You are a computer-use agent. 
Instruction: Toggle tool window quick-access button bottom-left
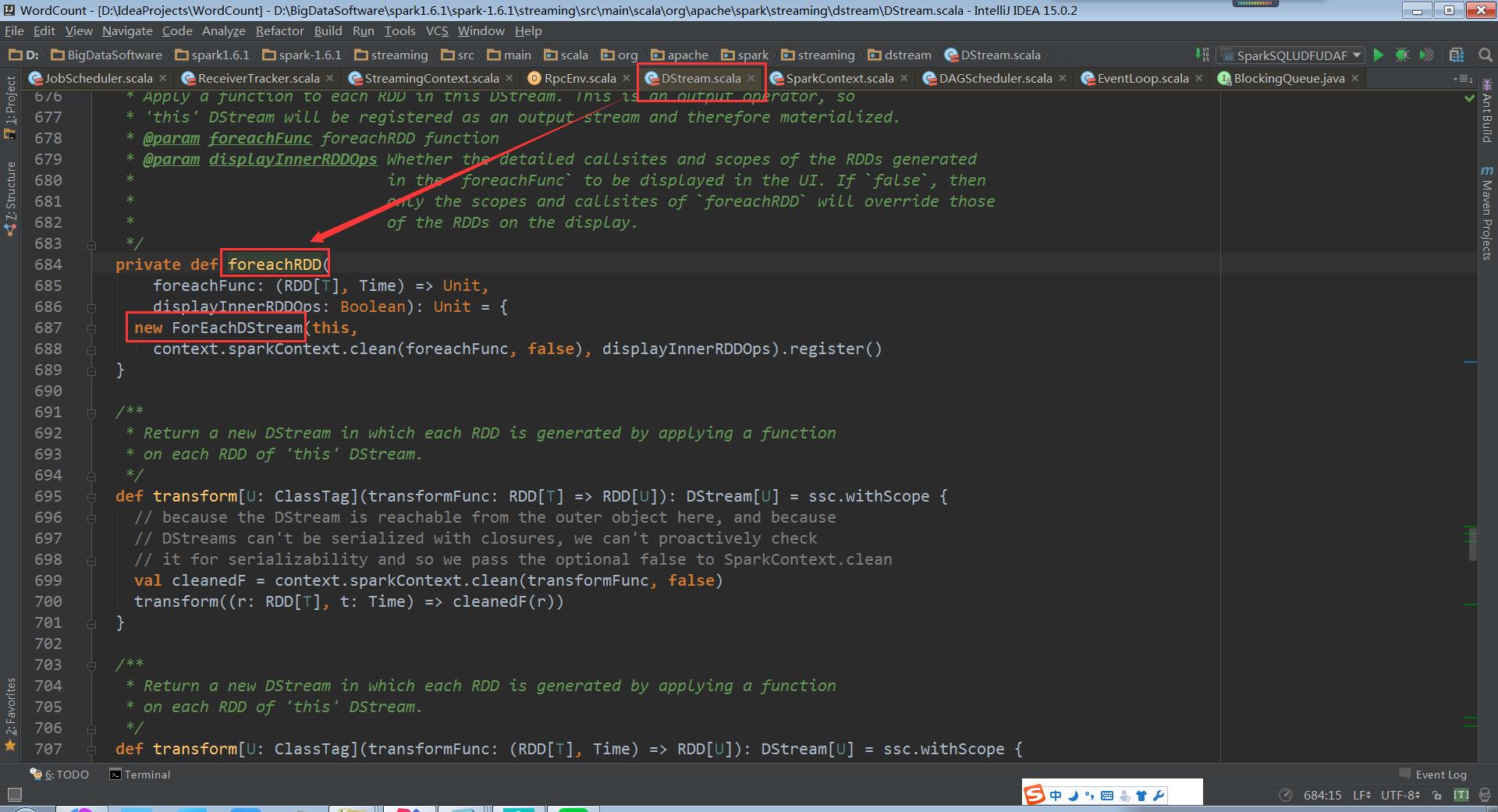13,795
